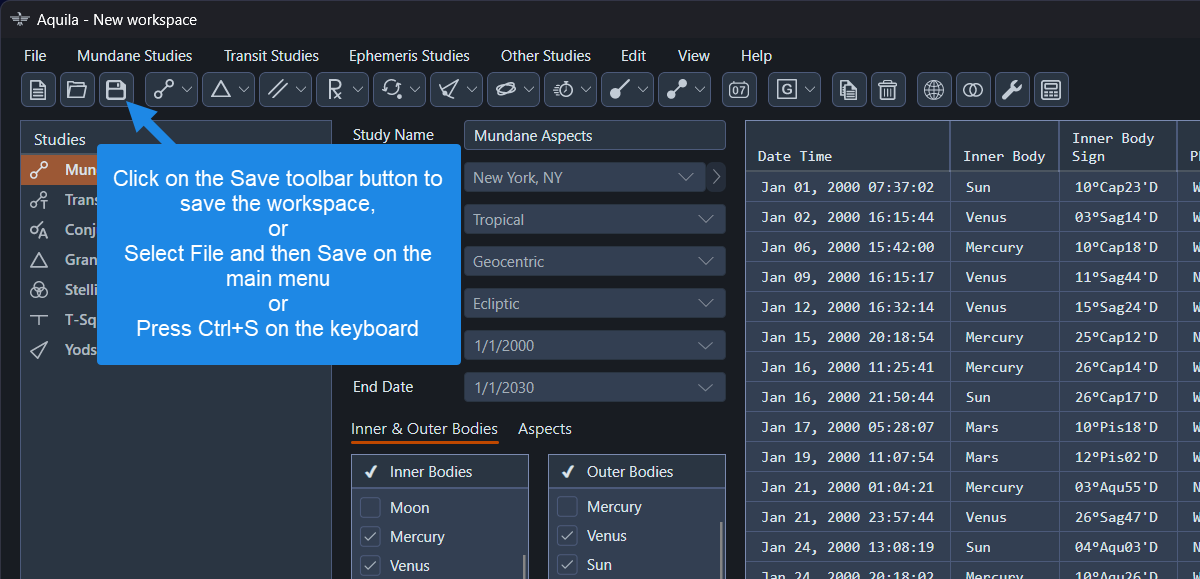Viewport: 1200px width, 579px height.
Task: Click the New workspace document icon
Action: tap(38, 90)
